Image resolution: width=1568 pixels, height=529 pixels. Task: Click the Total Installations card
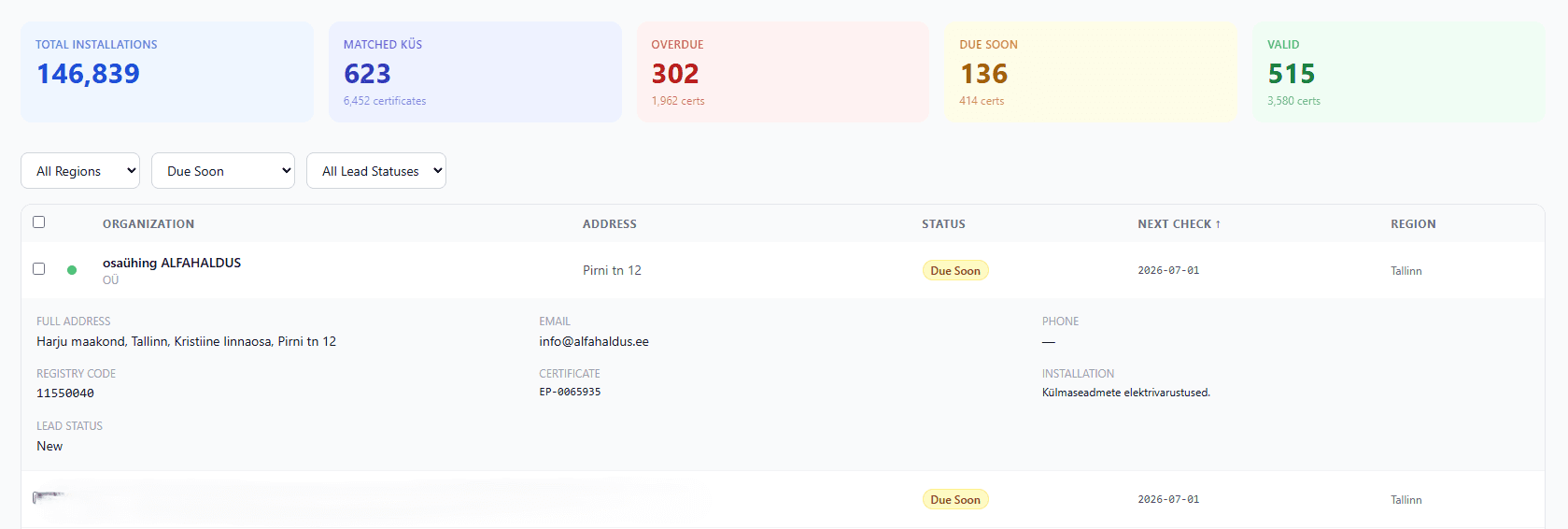point(167,72)
